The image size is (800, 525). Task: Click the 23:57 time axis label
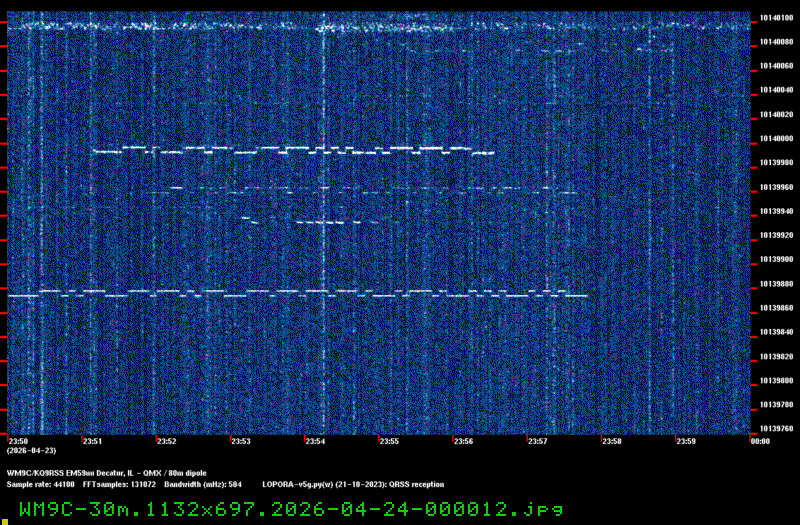coord(537,441)
